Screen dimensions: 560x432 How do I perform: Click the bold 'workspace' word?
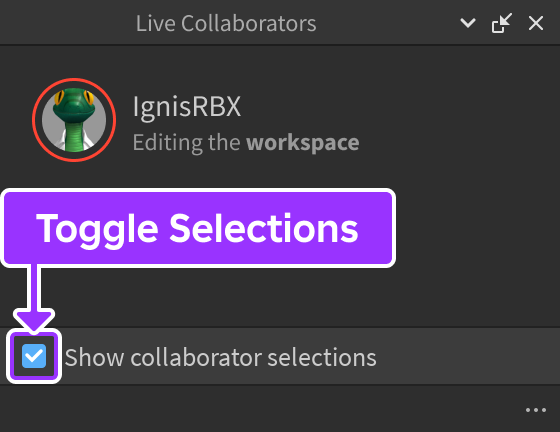pos(303,143)
